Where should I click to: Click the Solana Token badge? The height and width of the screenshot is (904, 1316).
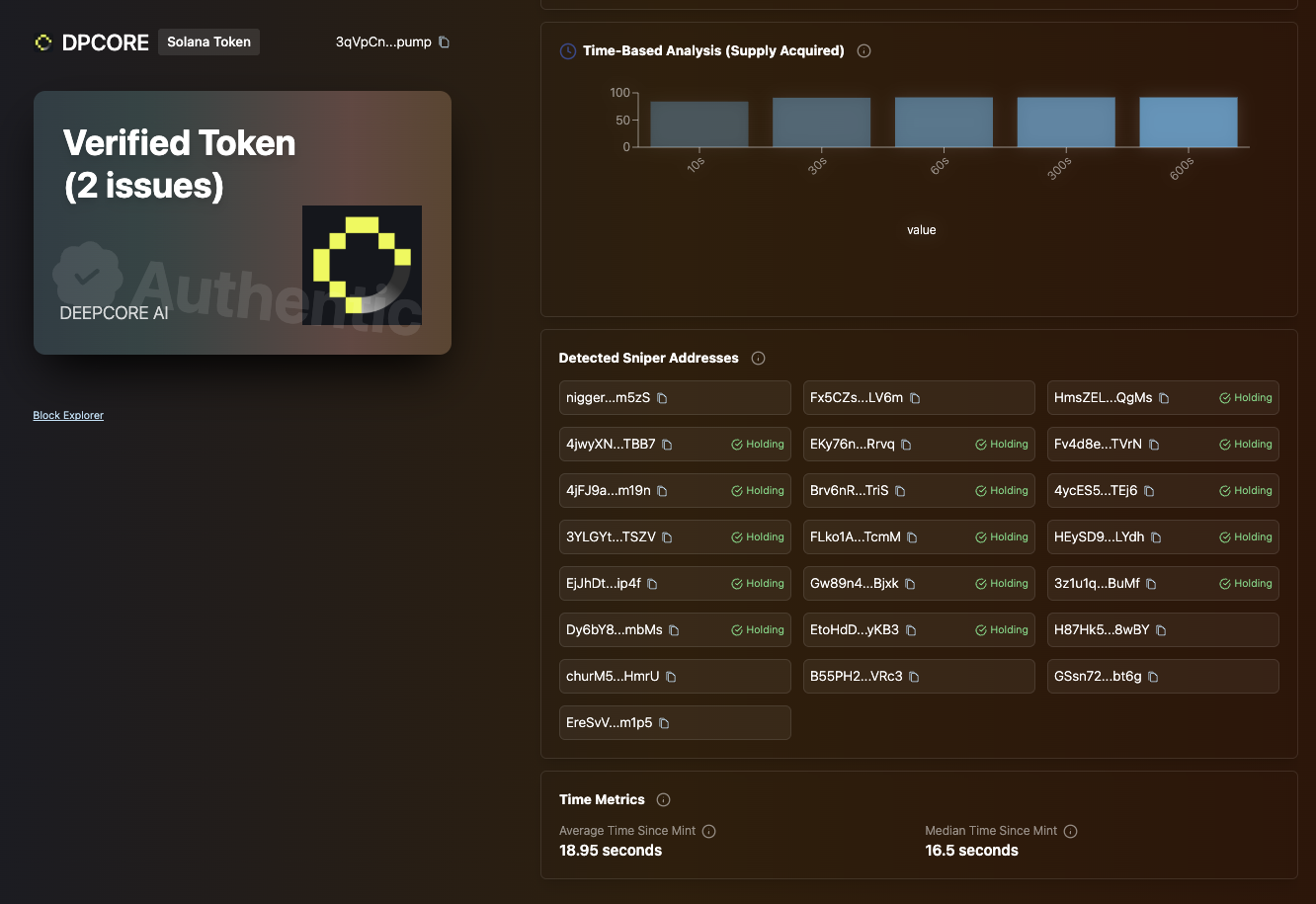coord(208,42)
